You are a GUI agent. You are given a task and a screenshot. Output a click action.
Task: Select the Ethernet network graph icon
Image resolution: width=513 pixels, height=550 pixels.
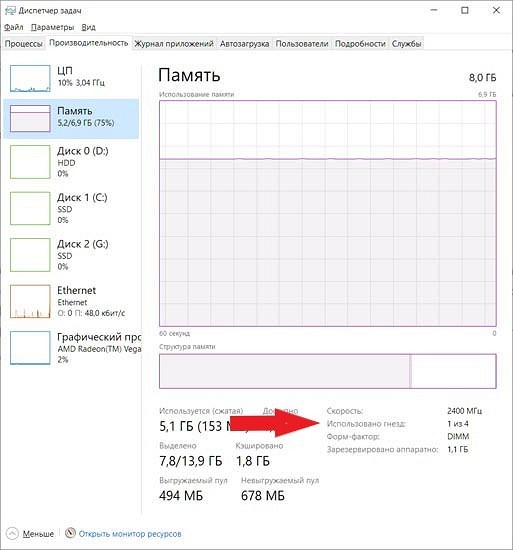point(30,301)
